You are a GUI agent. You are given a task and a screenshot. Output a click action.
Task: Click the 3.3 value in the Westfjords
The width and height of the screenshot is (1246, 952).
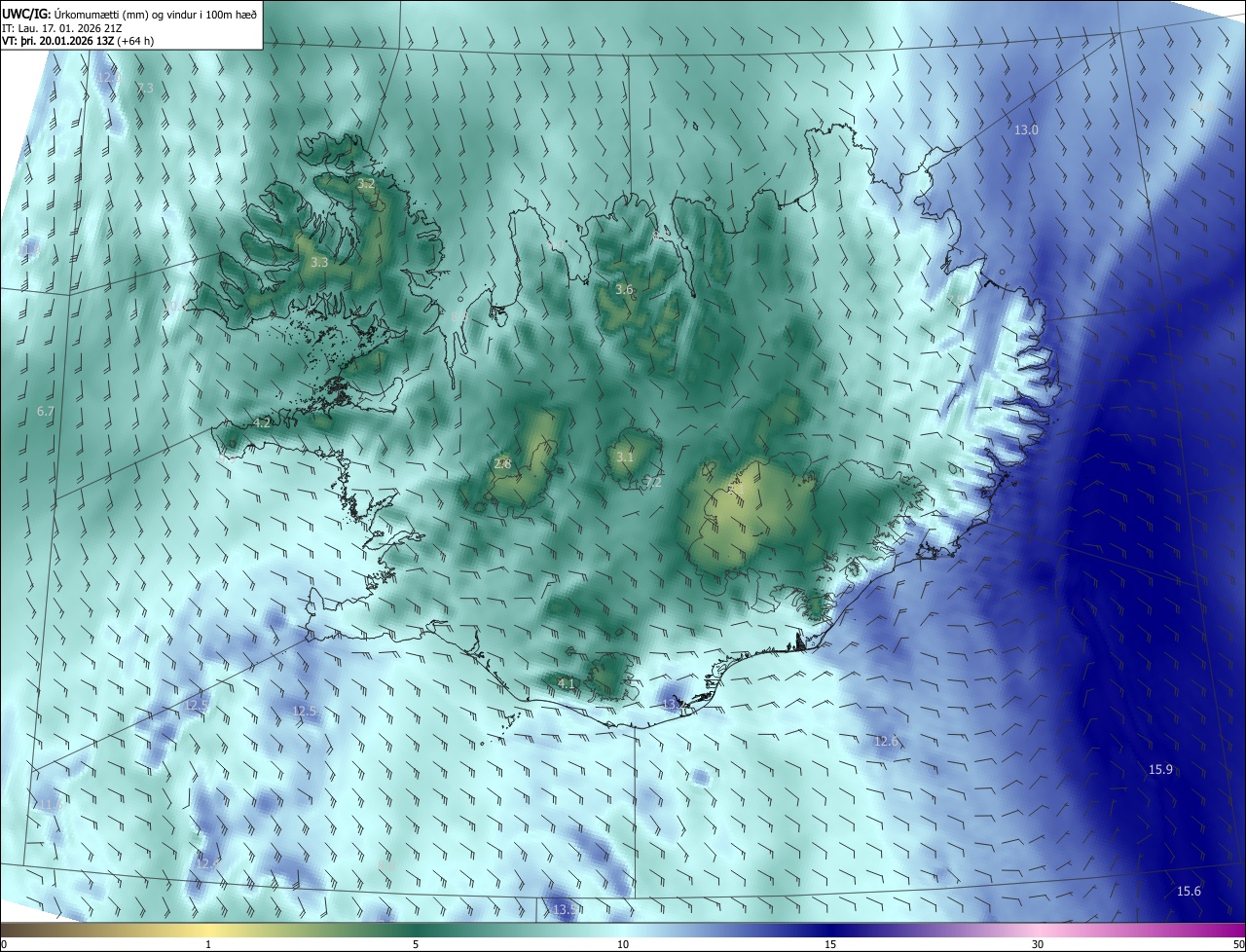(x=319, y=262)
